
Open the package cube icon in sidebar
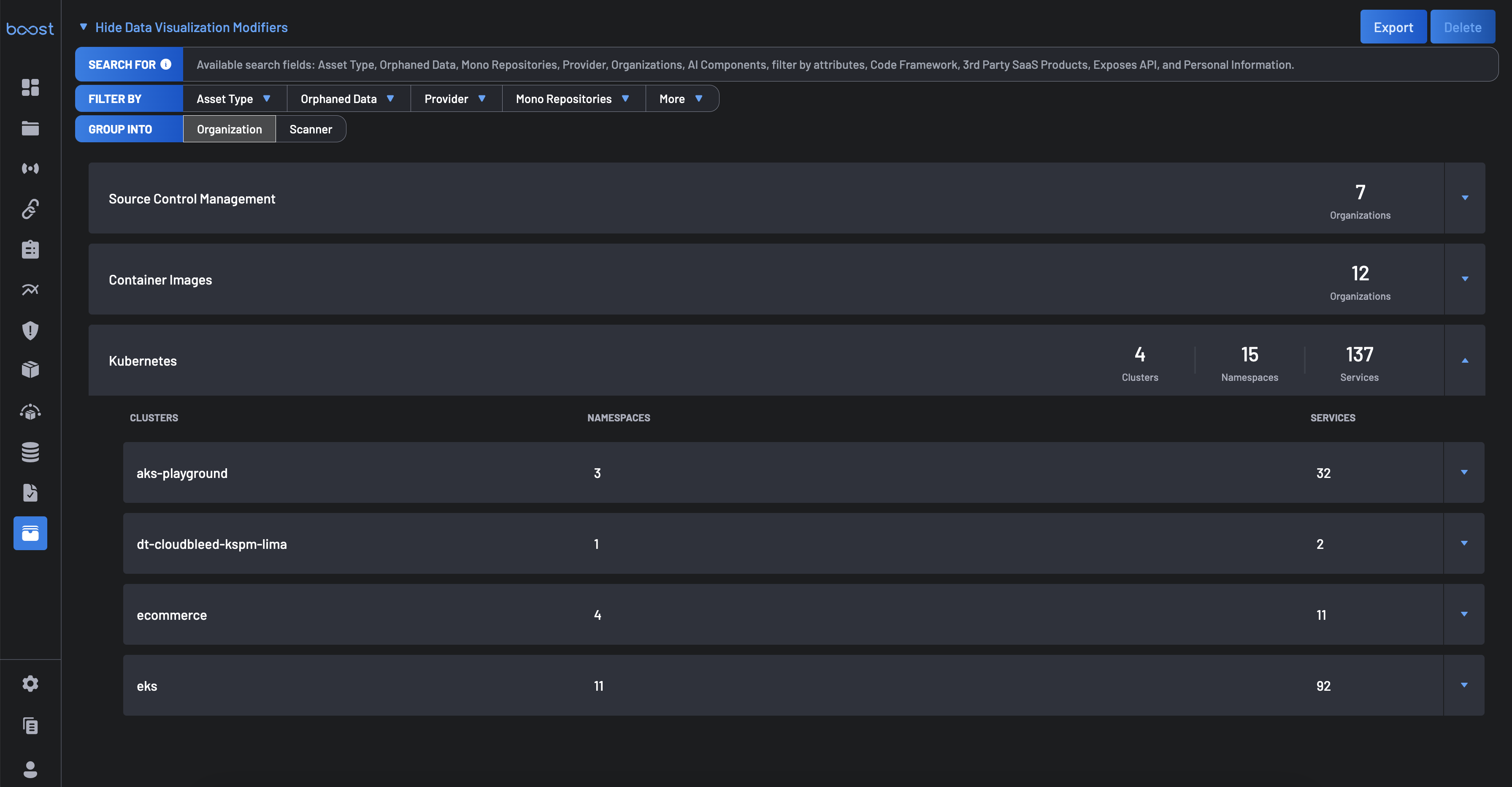(30, 369)
